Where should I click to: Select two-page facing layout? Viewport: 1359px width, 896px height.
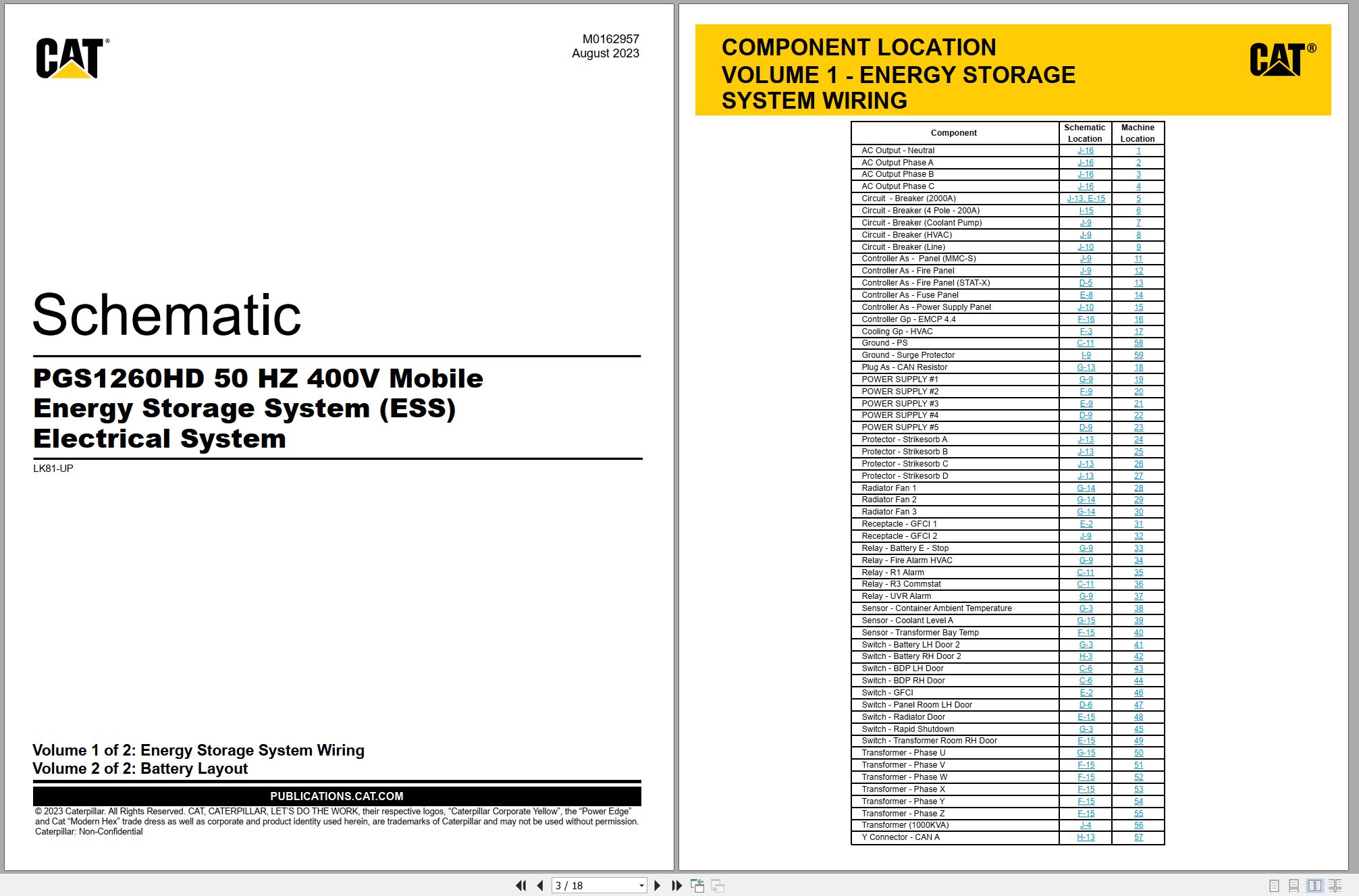(1314, 885)
